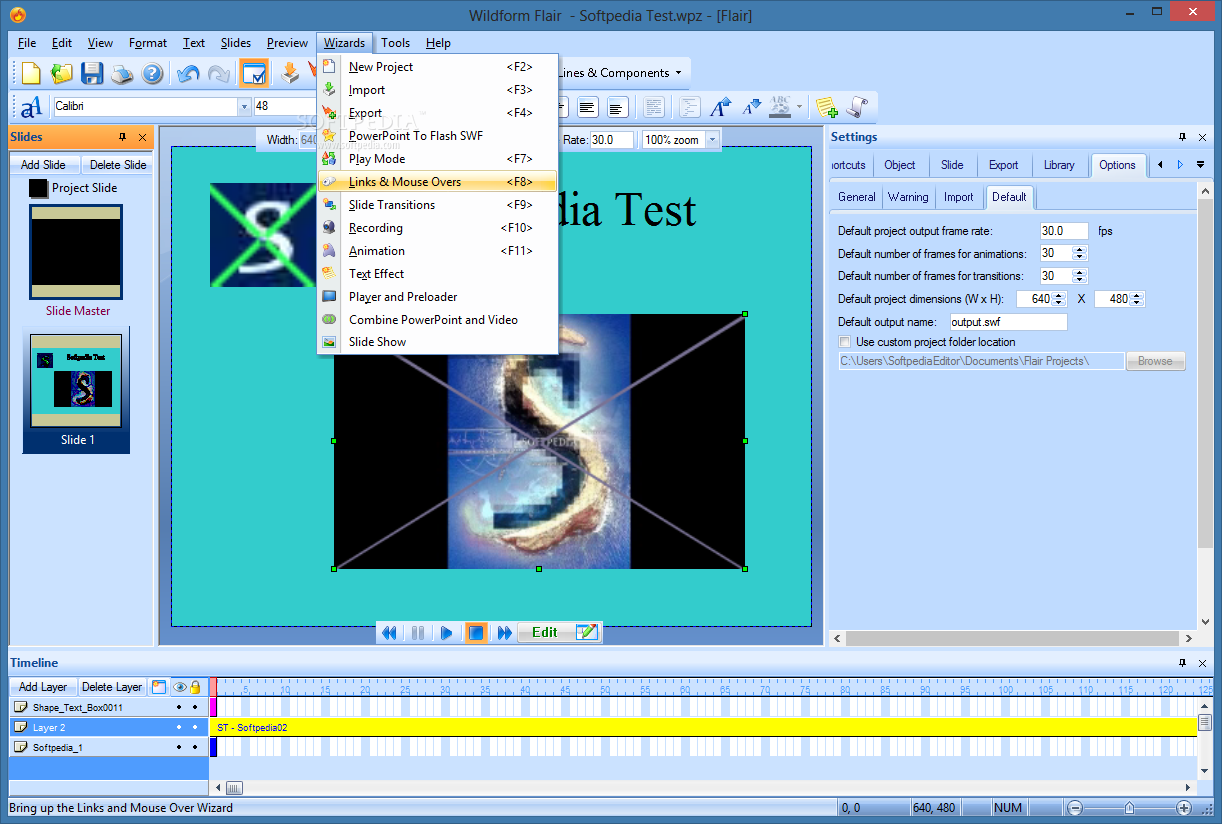Click the Redo arrow icon
The image size is (1222, 824).
click(x=218, y=73)
